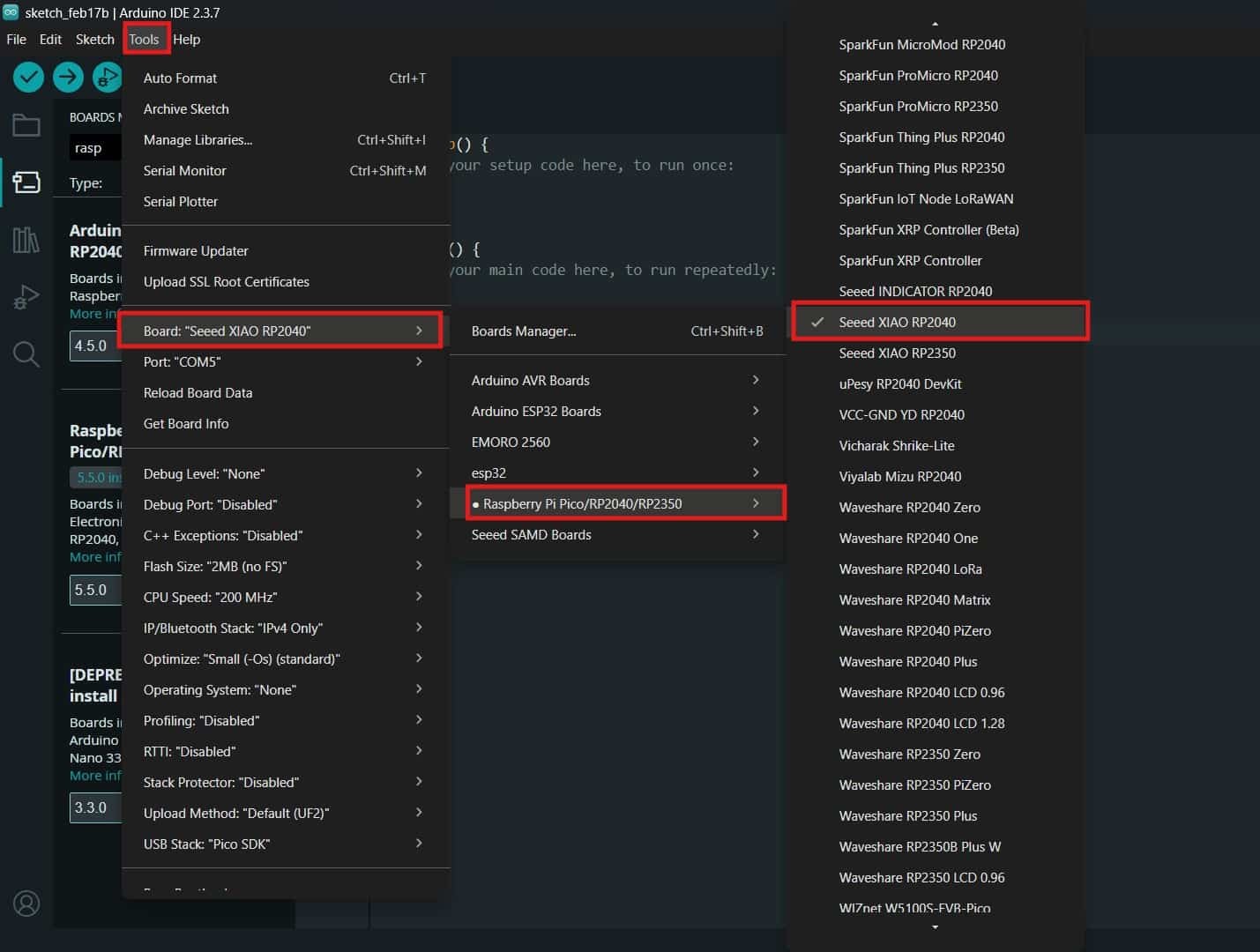Screen dimensions: 1260x952
Task: Expand the EMORO 2560 submenu
Action: pos(615,442)
